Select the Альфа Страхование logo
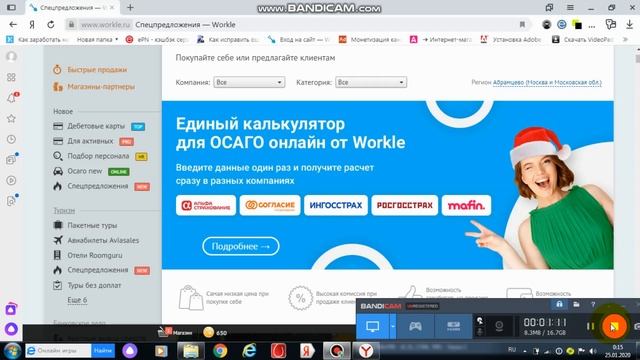This screenshot has width=640, height=360. click(206, 205)
